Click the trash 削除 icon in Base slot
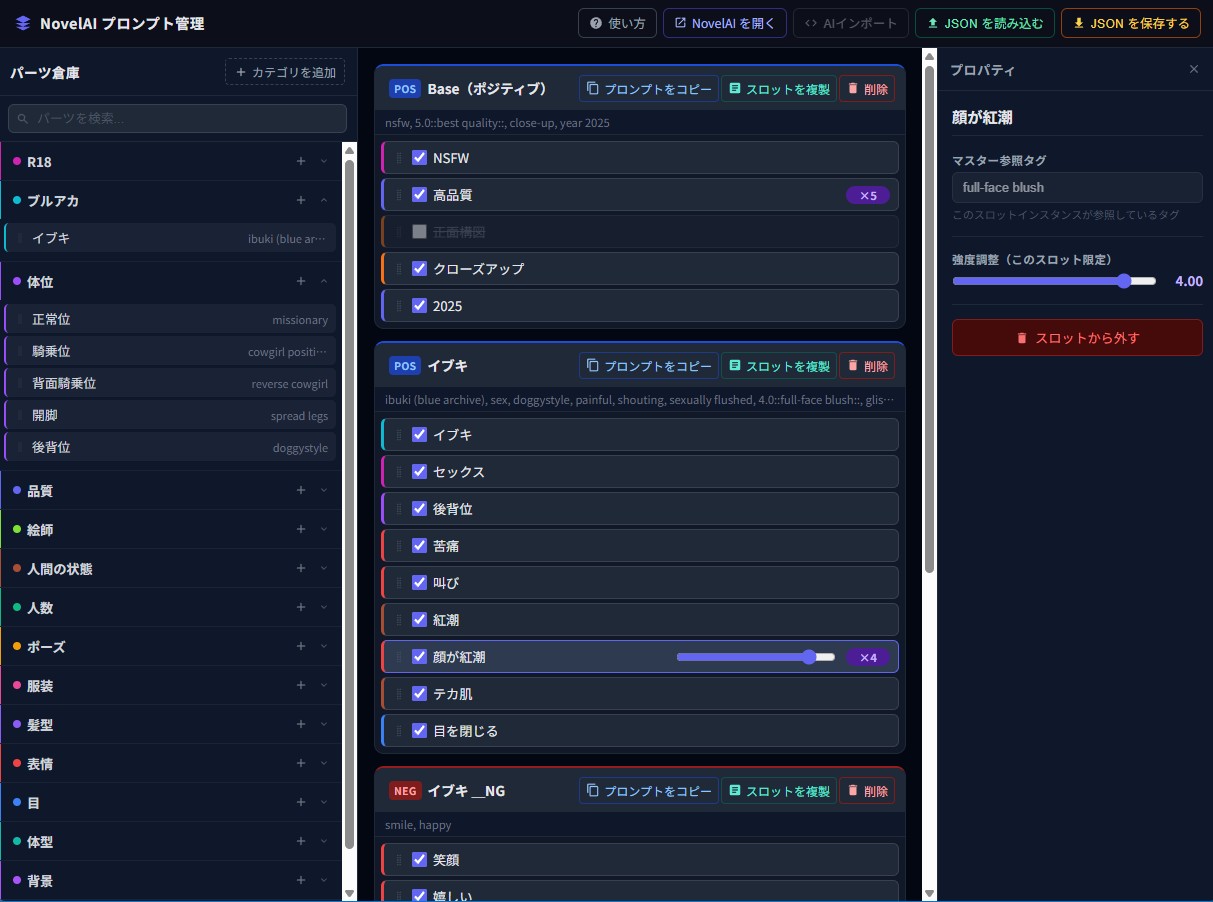1213x902 pixels. coord(853,89)
